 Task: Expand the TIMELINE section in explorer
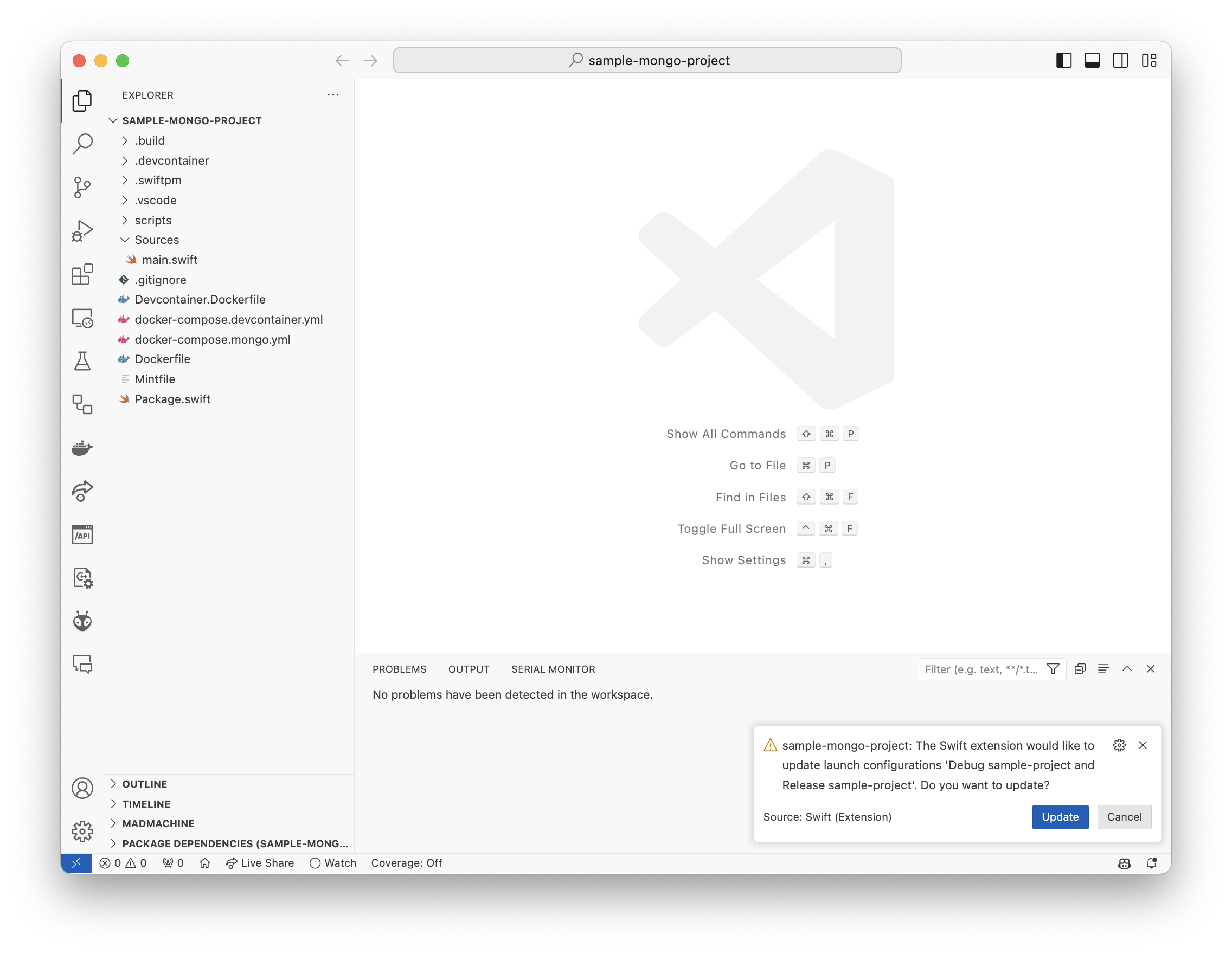147,803
